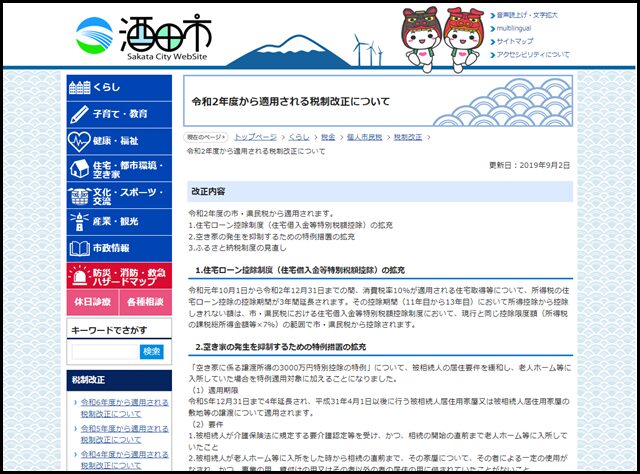Go to 税制改正 breadcrumb link
Screen dimensions: 640x474
pyautogui.click(x=407, y=137)
